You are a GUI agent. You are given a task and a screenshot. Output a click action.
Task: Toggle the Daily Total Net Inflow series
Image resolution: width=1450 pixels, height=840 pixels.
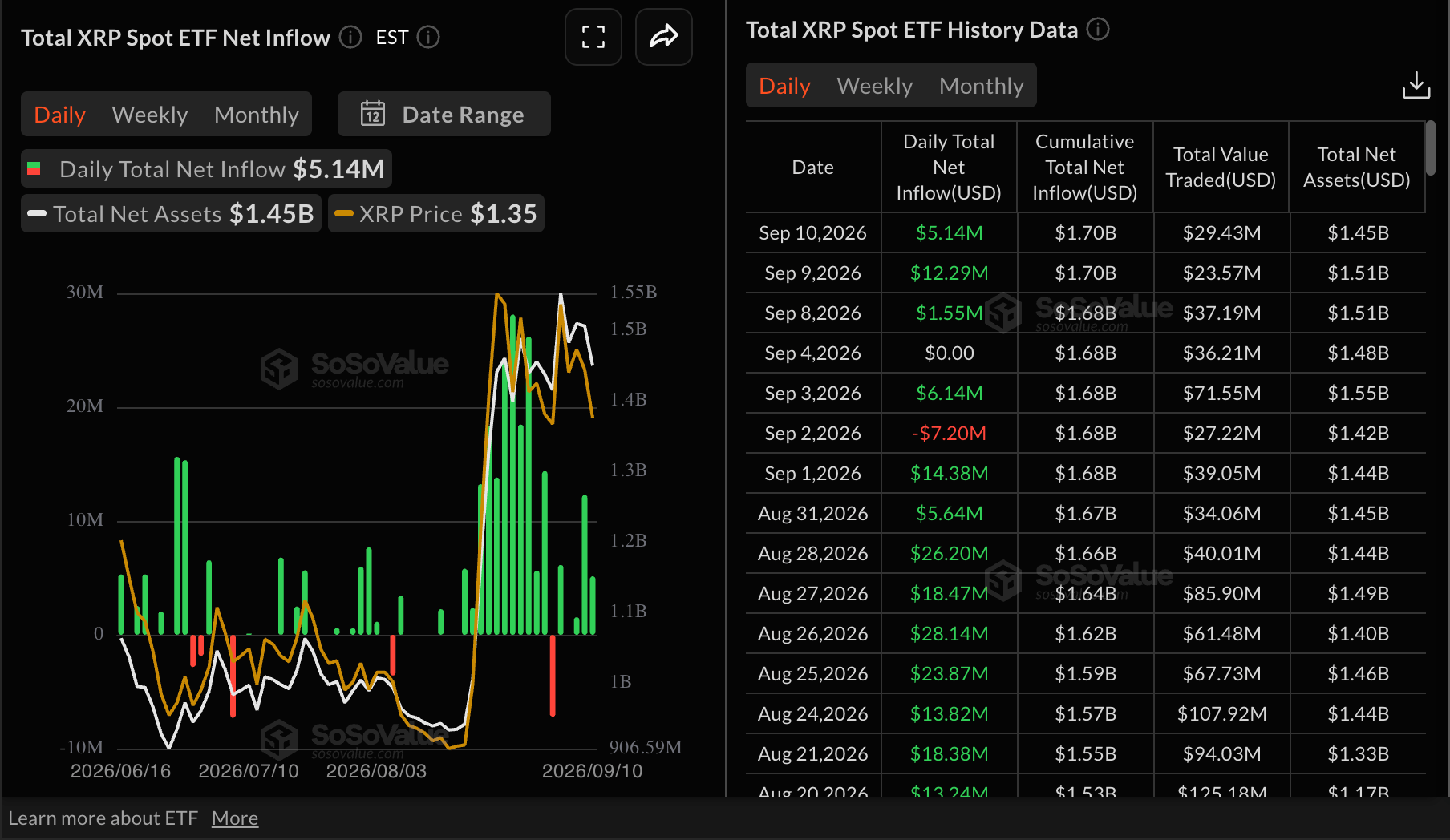207,169
